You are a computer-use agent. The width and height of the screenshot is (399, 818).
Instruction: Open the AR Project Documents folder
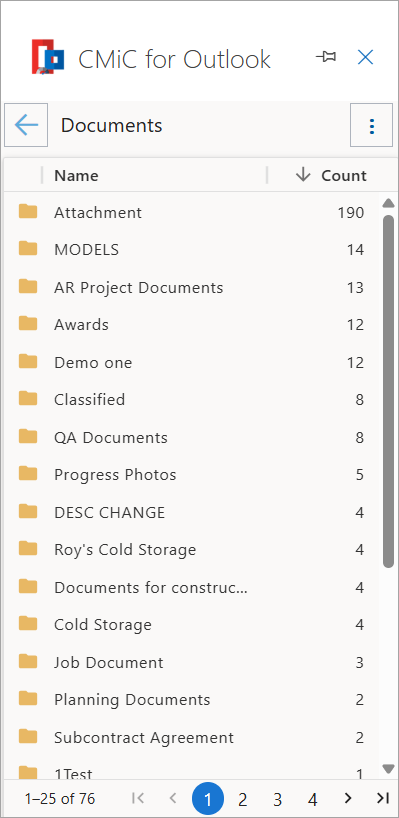pyautogui.click(x=139, y=287)
